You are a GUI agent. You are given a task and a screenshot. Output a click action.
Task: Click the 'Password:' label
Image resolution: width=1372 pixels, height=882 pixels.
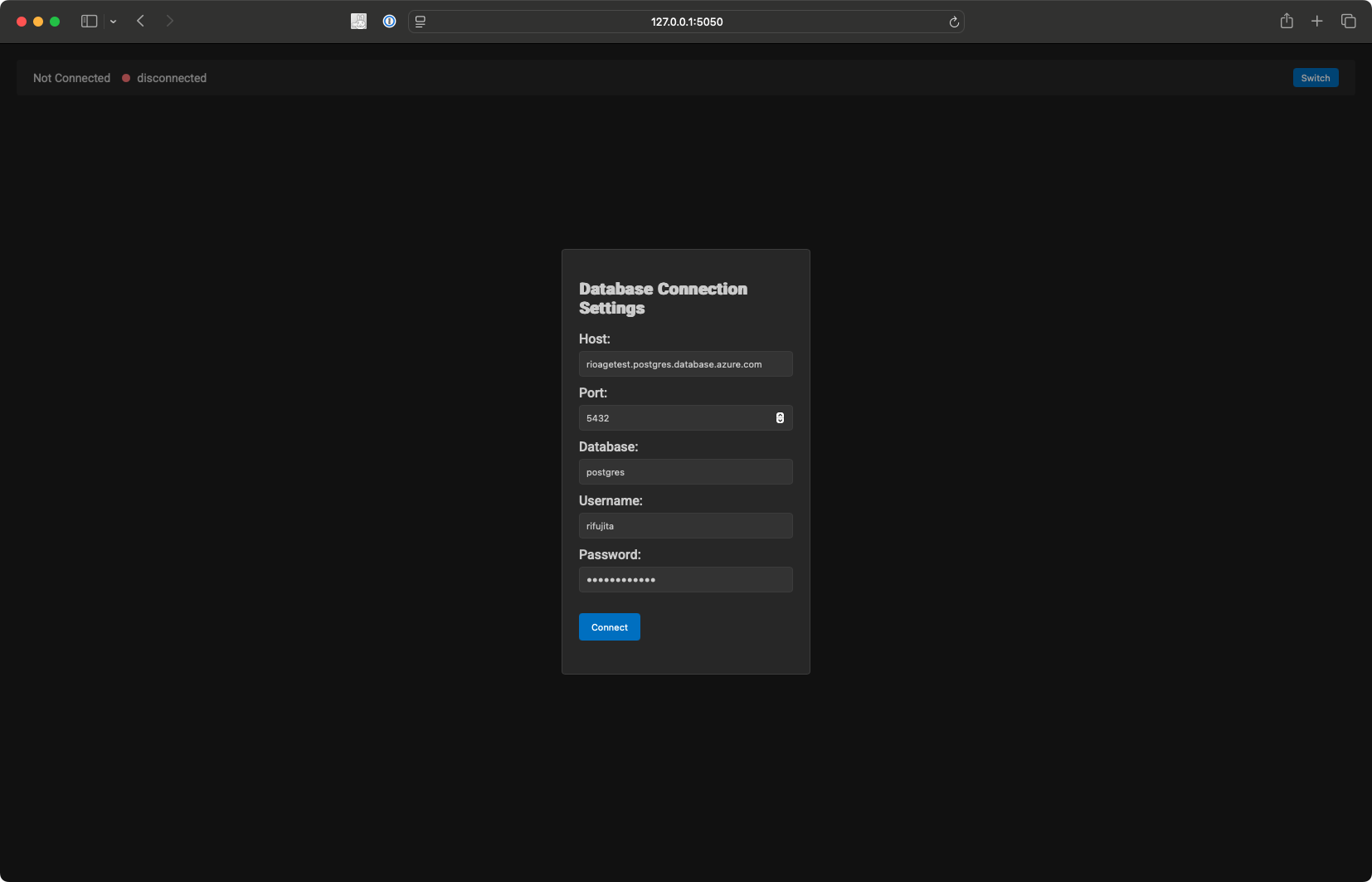(x=610, y=554)
